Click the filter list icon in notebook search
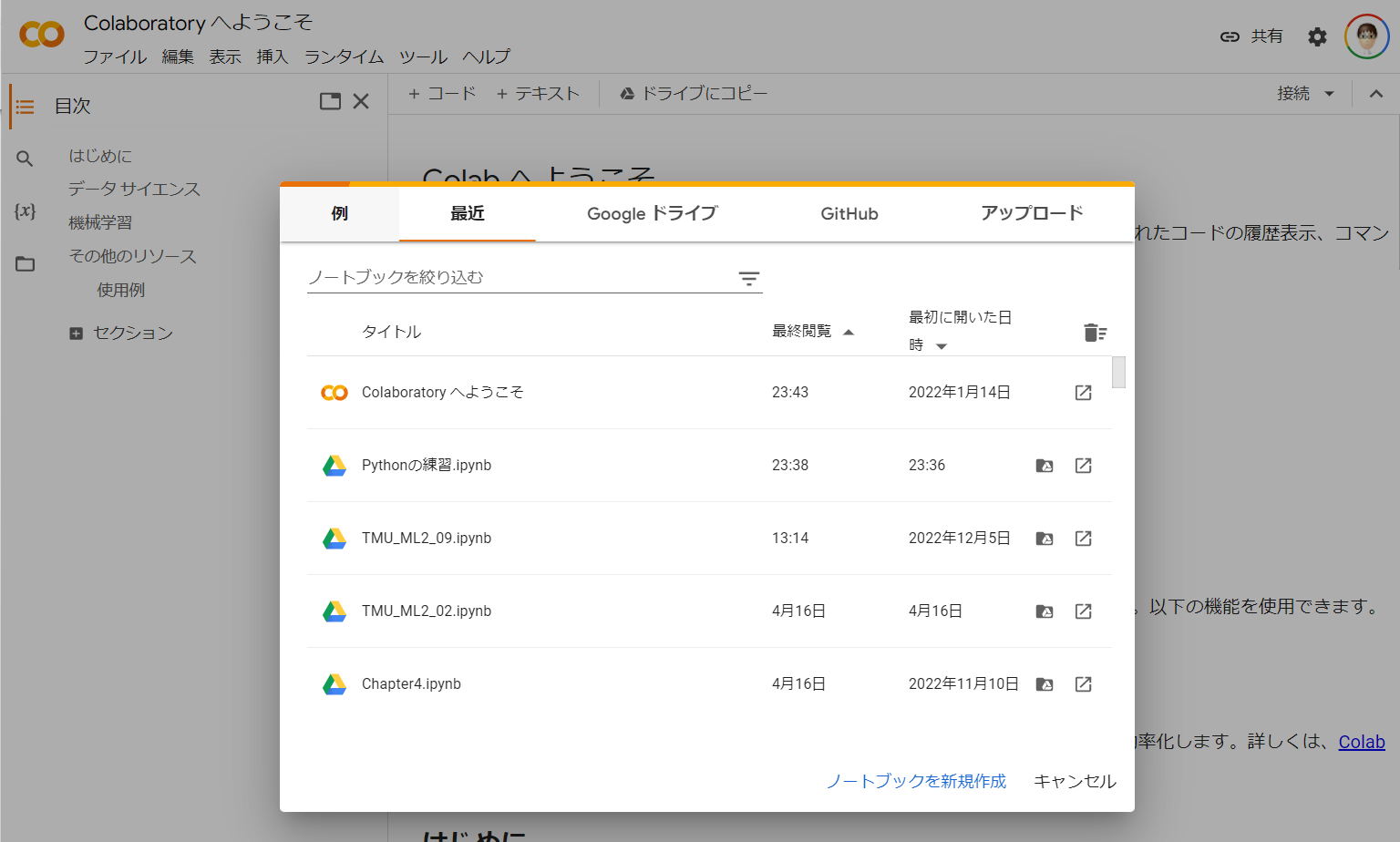This screenshot has width=1400, height=842. pos(749,279)
